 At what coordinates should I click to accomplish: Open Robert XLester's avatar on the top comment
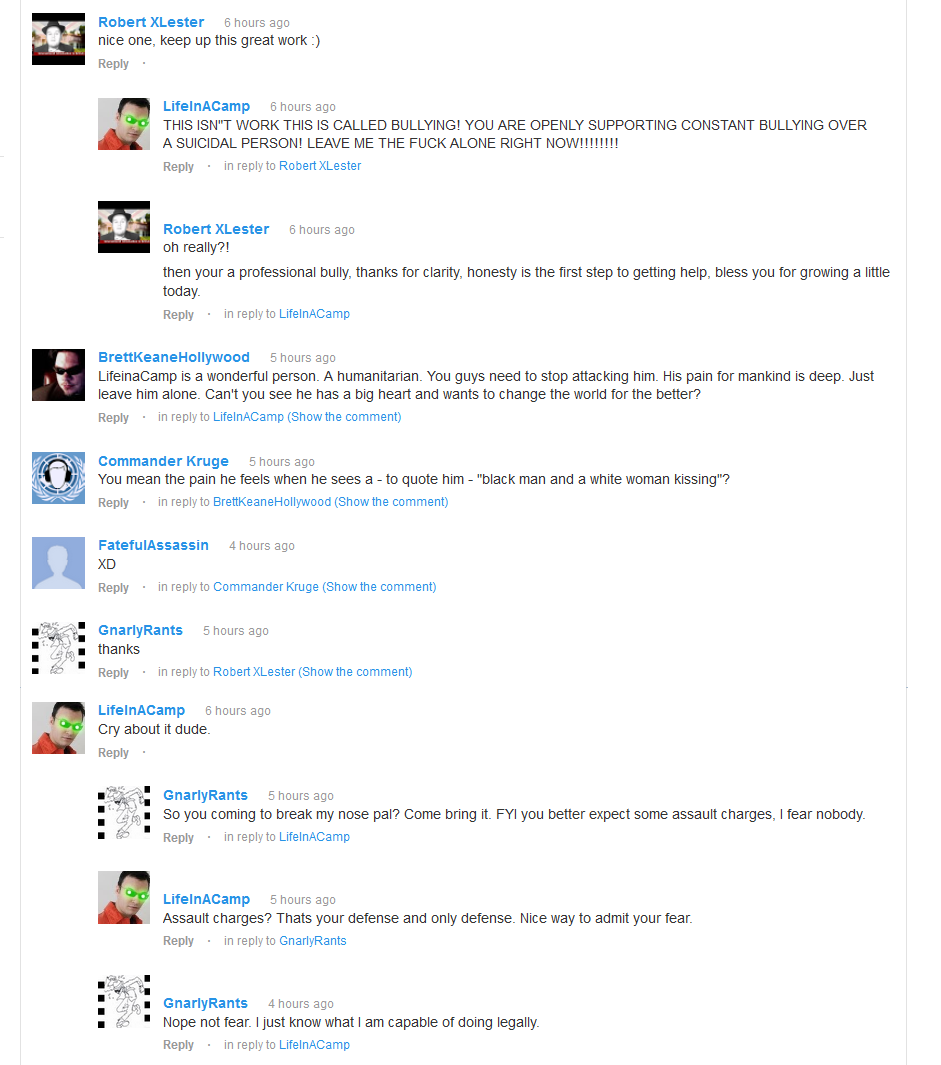(58, 39)
